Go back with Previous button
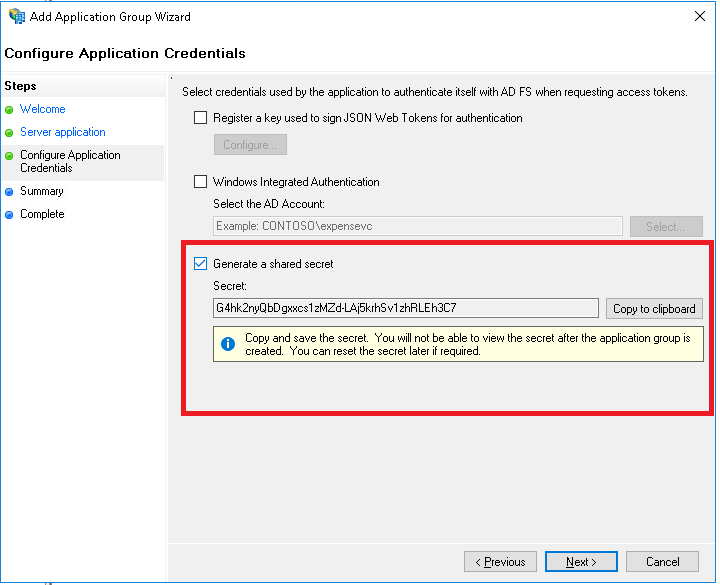The image size is (720, 585). (x=500, y=562)
